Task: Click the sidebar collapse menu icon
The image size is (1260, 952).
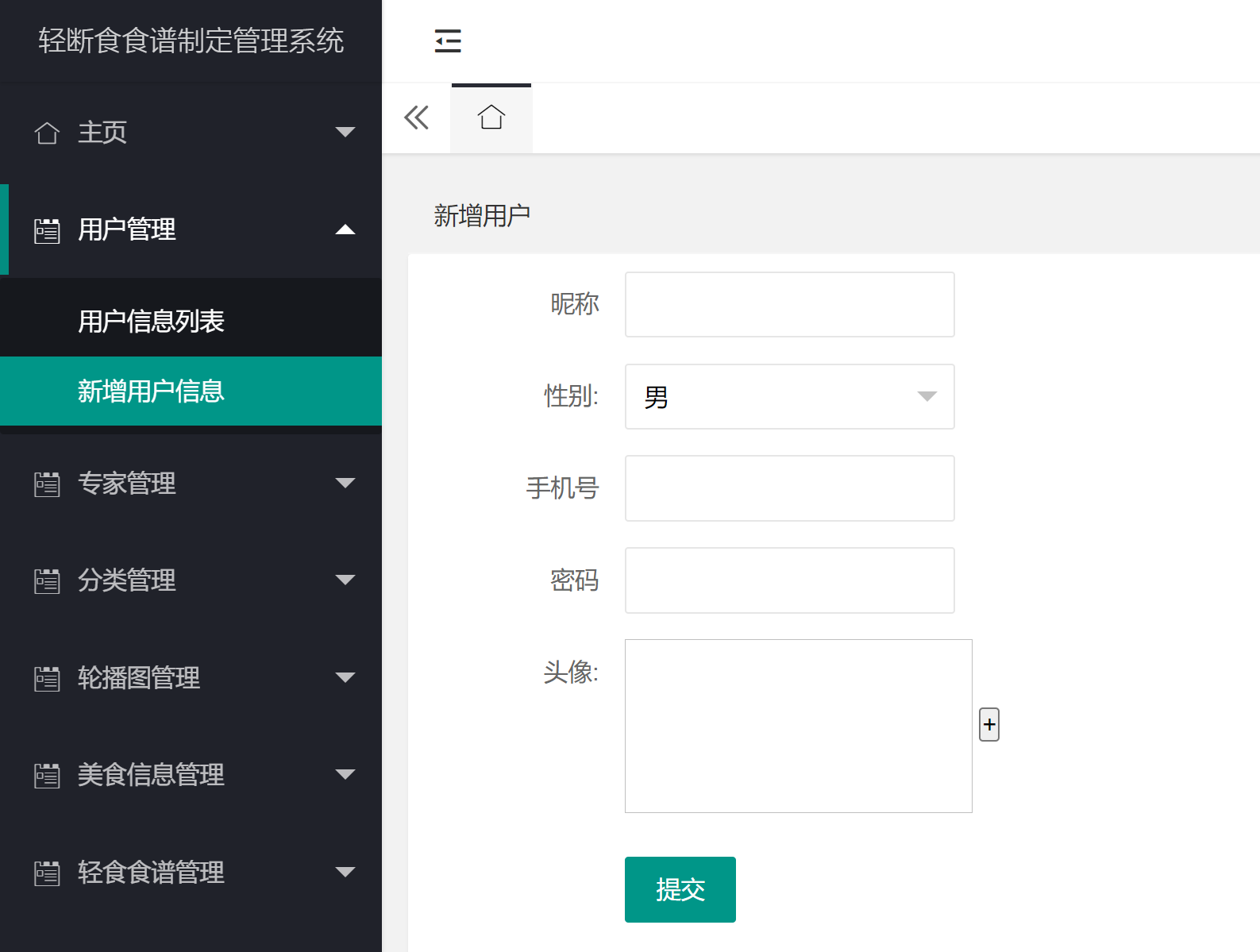Action: pos(448,40)
